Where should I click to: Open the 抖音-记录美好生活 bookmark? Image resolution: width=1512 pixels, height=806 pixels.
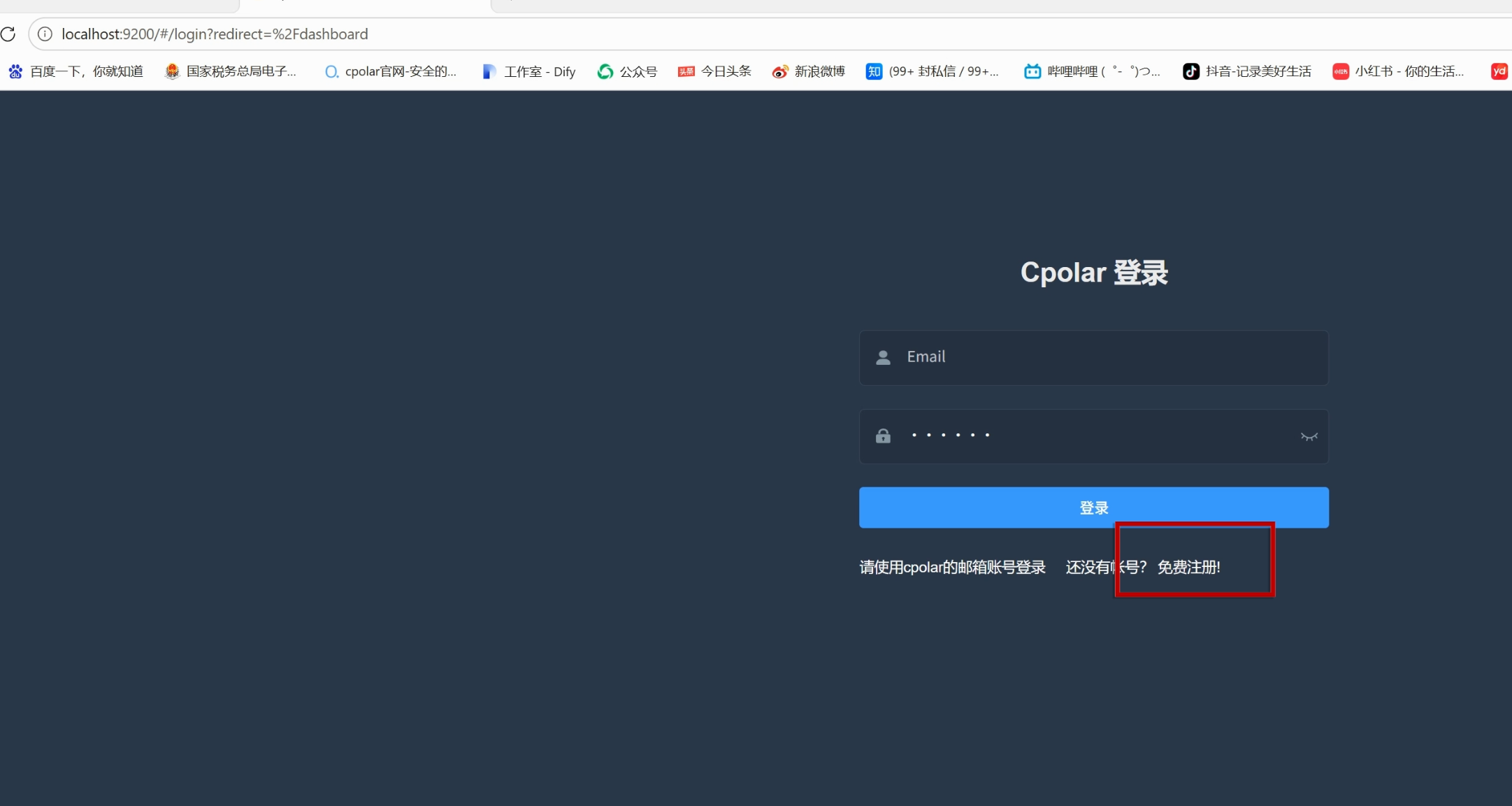[1247, 71]
